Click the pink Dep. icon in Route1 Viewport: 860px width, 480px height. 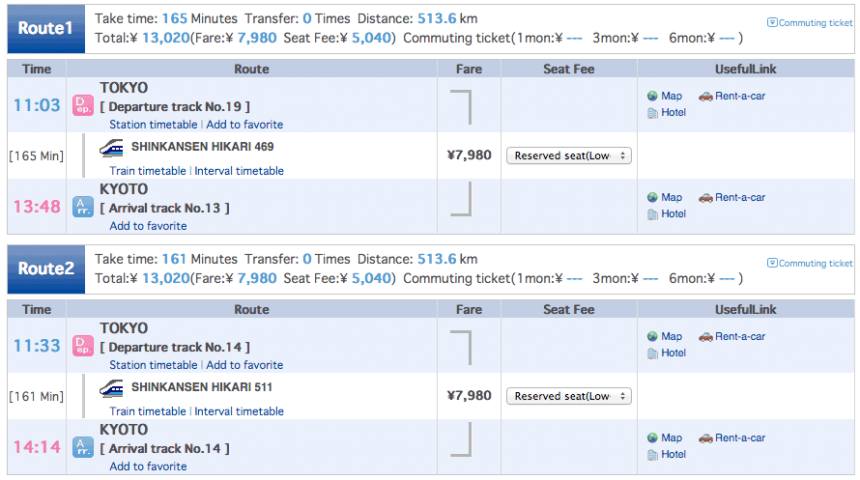[83, 105]
